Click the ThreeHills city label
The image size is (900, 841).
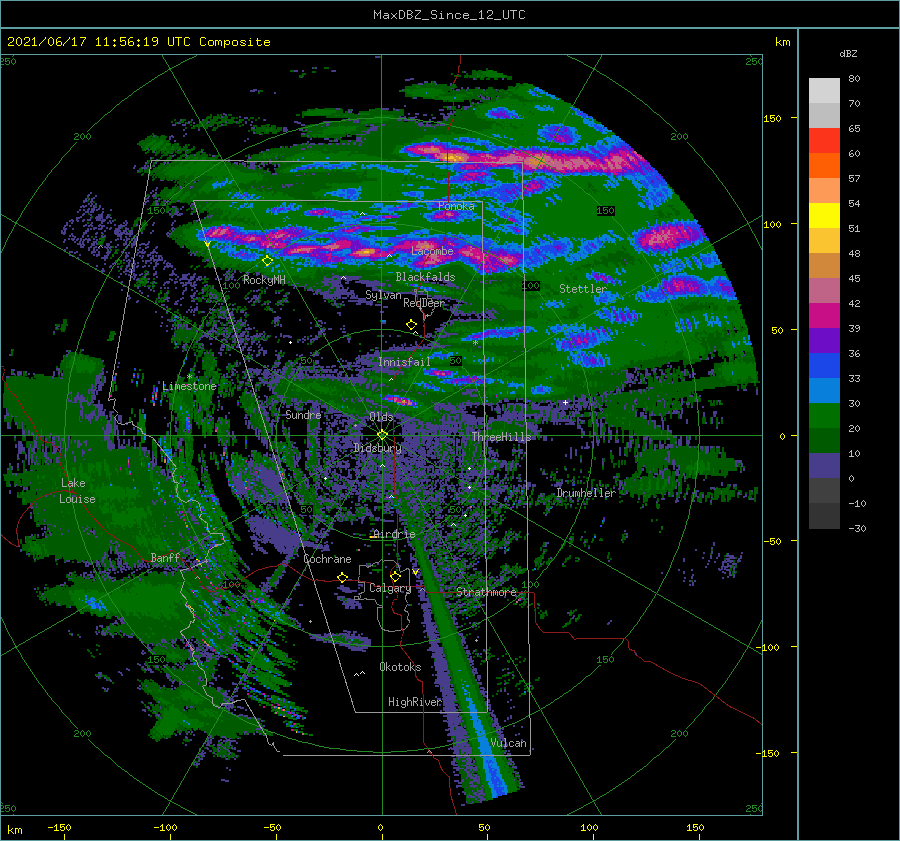pyautogui.click(x=502, y=437)
